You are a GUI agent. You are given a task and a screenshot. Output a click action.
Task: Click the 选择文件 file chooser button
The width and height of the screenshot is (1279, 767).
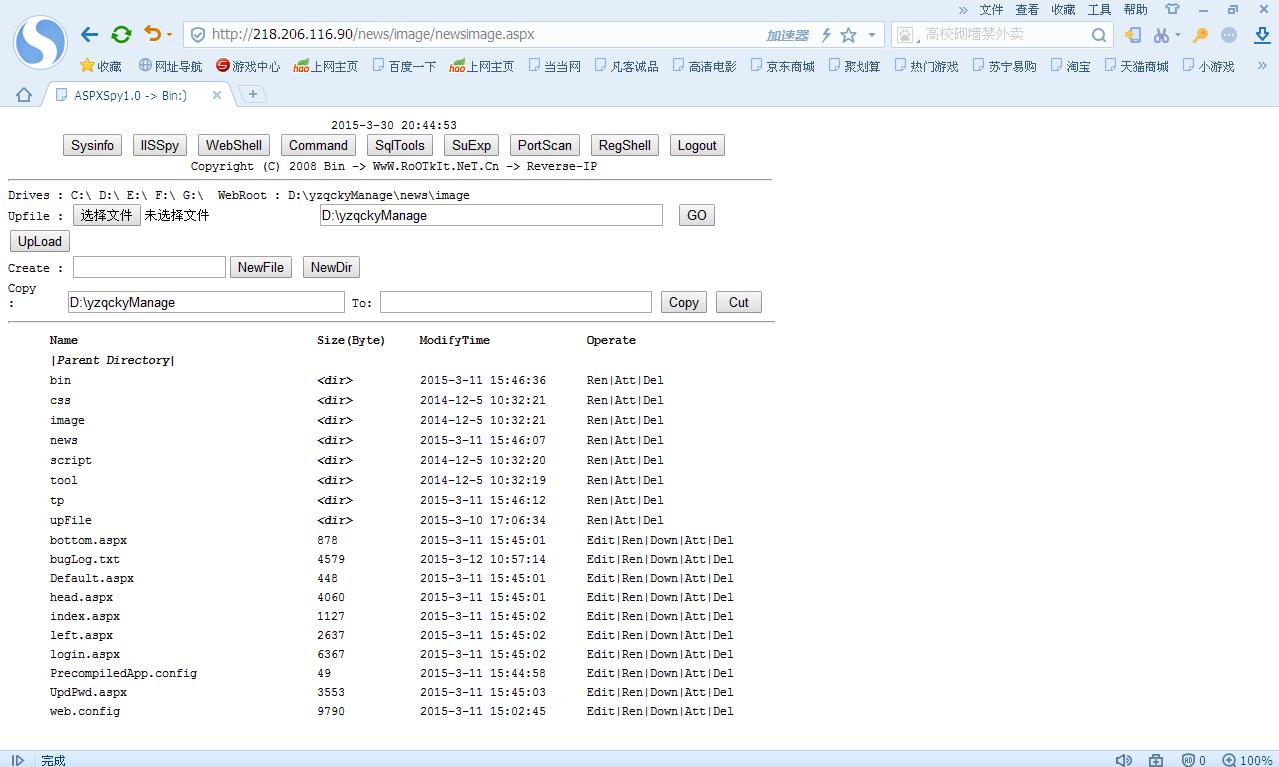[107, 215]
